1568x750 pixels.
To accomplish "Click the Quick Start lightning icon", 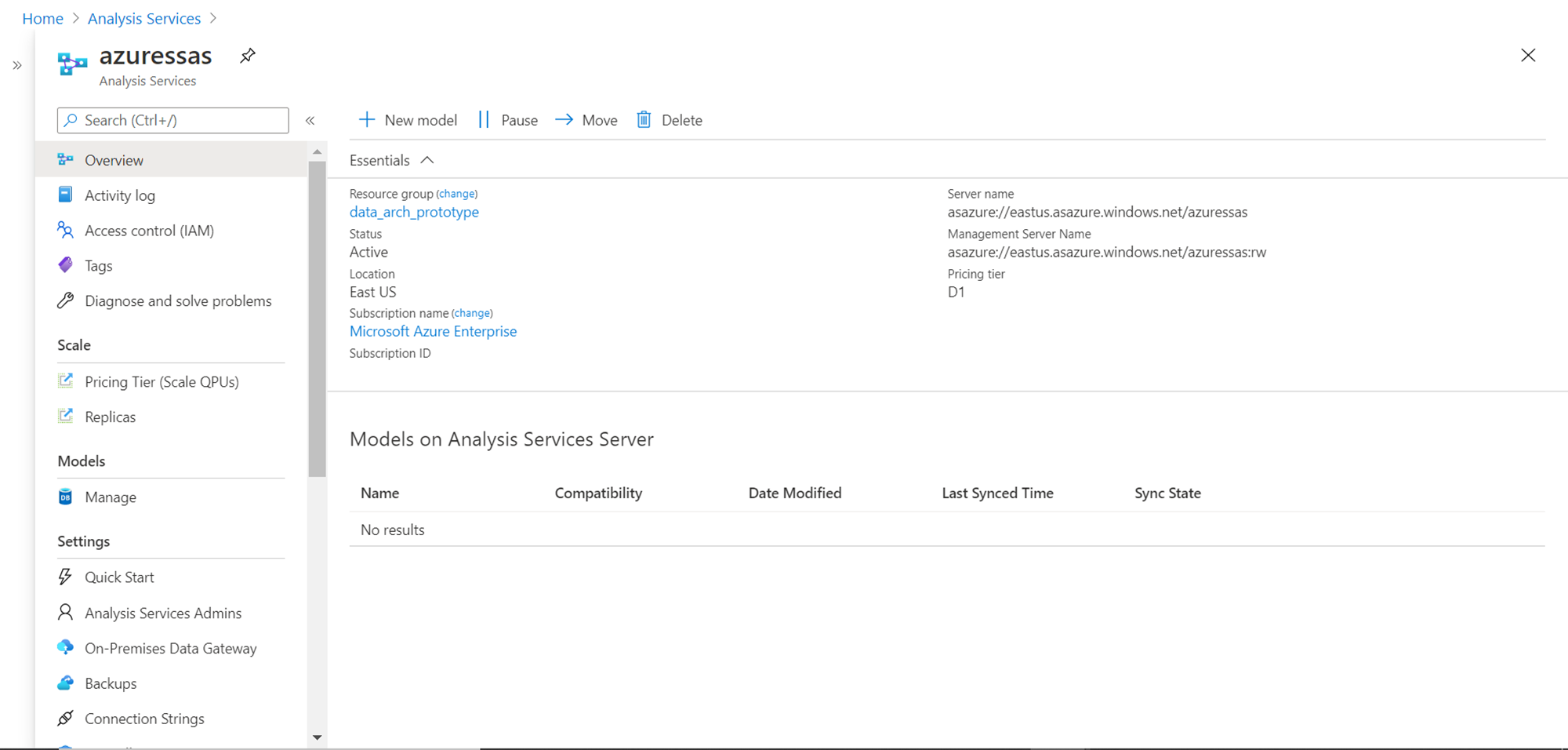I will tap(66, 577).
